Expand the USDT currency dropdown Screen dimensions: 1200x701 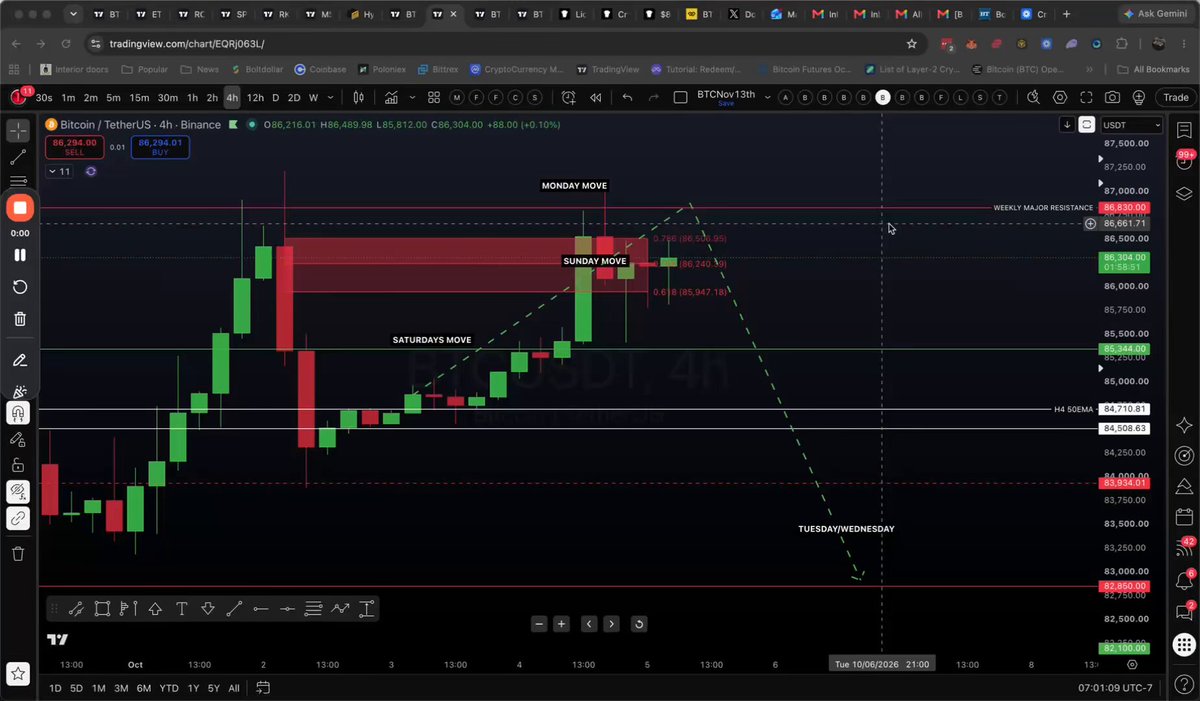1131,125
